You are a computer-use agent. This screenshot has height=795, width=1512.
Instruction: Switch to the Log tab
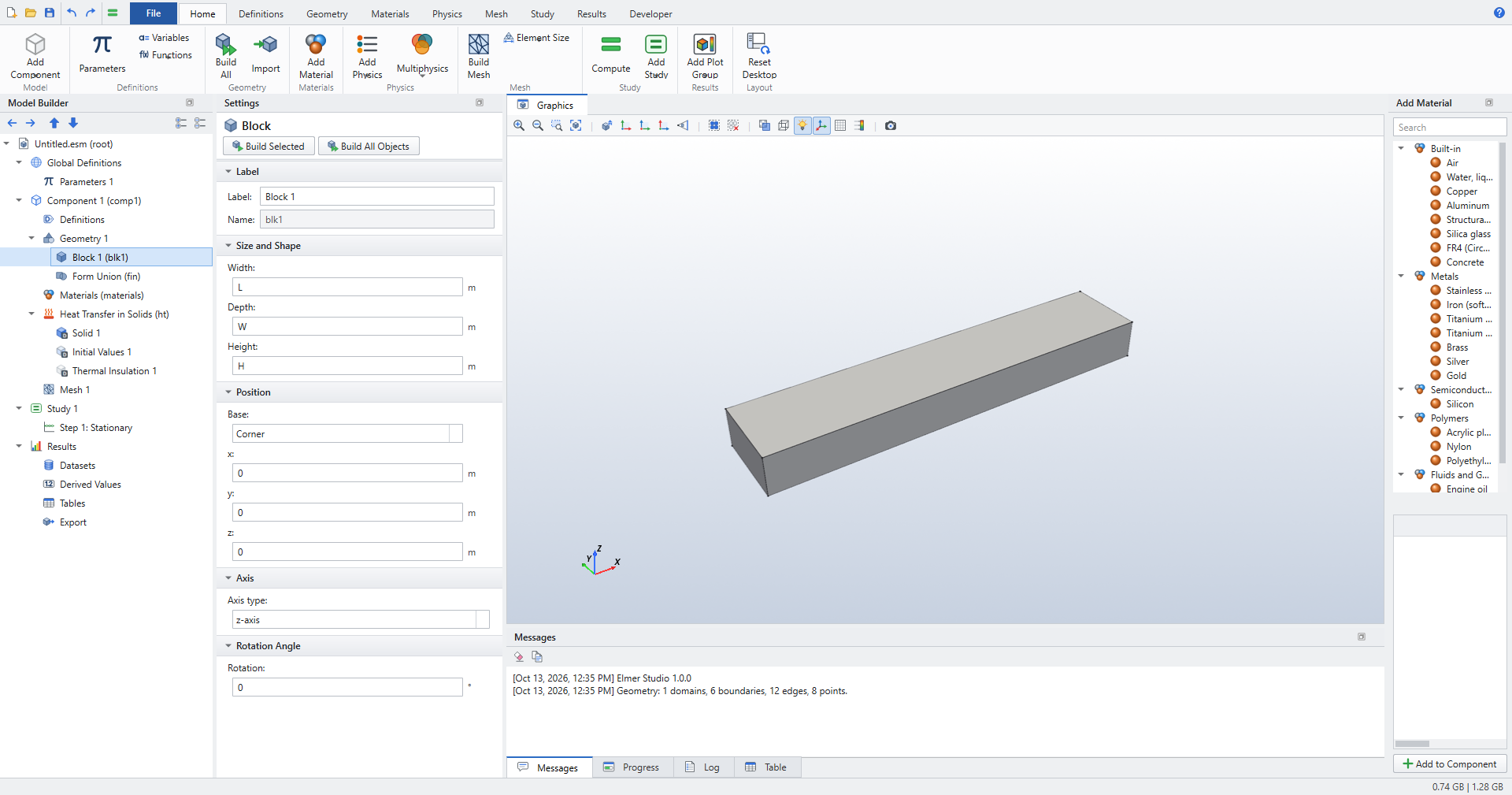click(x=703, y=767)
